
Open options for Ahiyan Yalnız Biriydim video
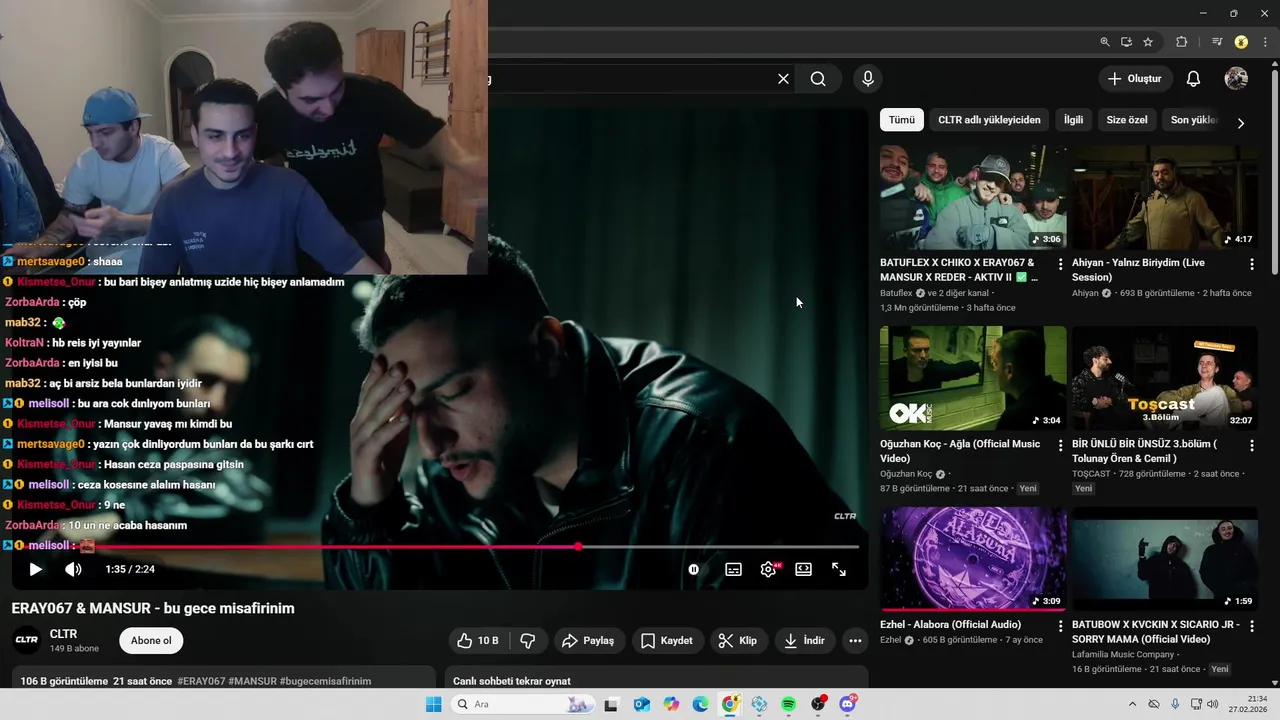(x=1252, y=264)
